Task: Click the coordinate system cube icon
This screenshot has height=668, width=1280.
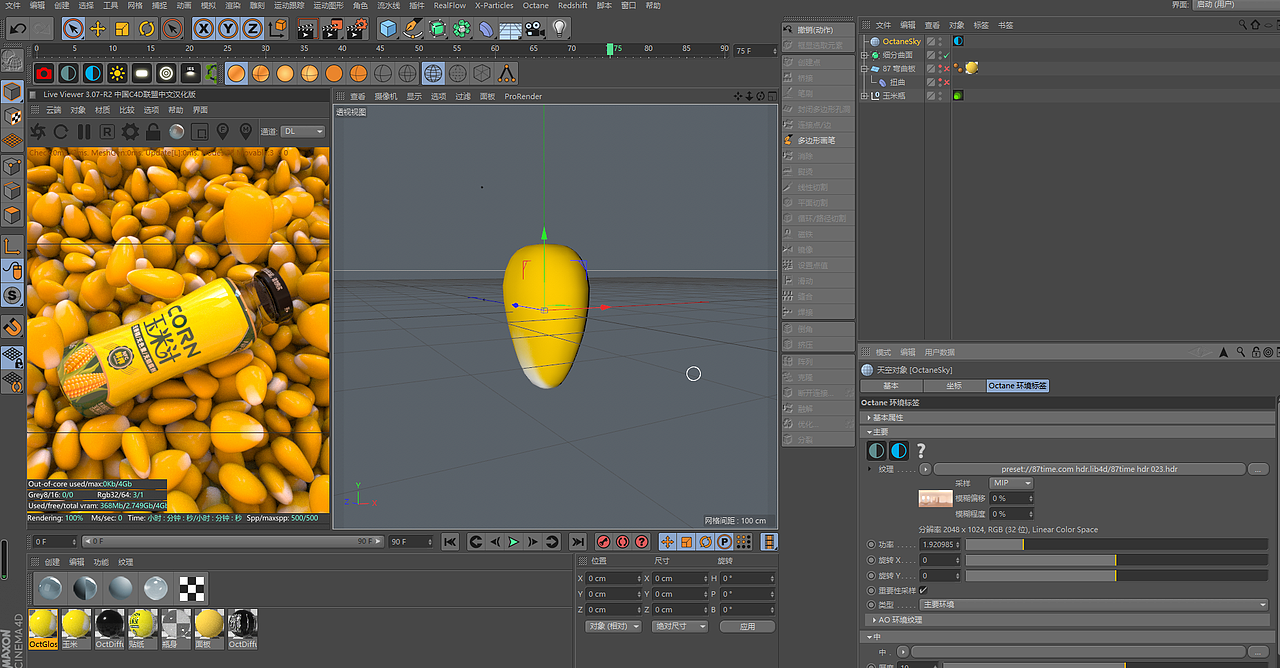Action: pos(279,28)
